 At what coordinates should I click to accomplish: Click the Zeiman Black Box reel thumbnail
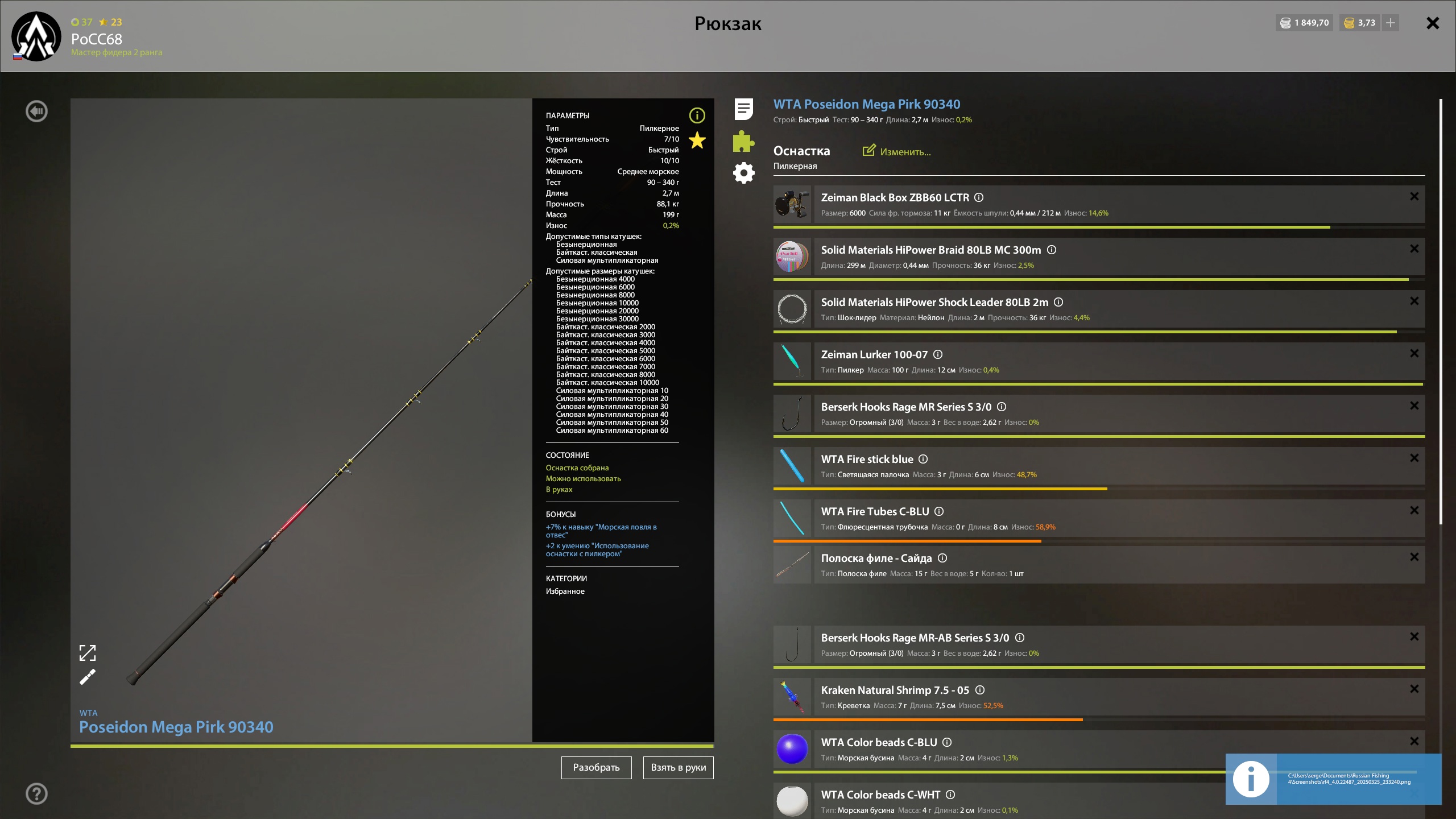coord(792,204)
